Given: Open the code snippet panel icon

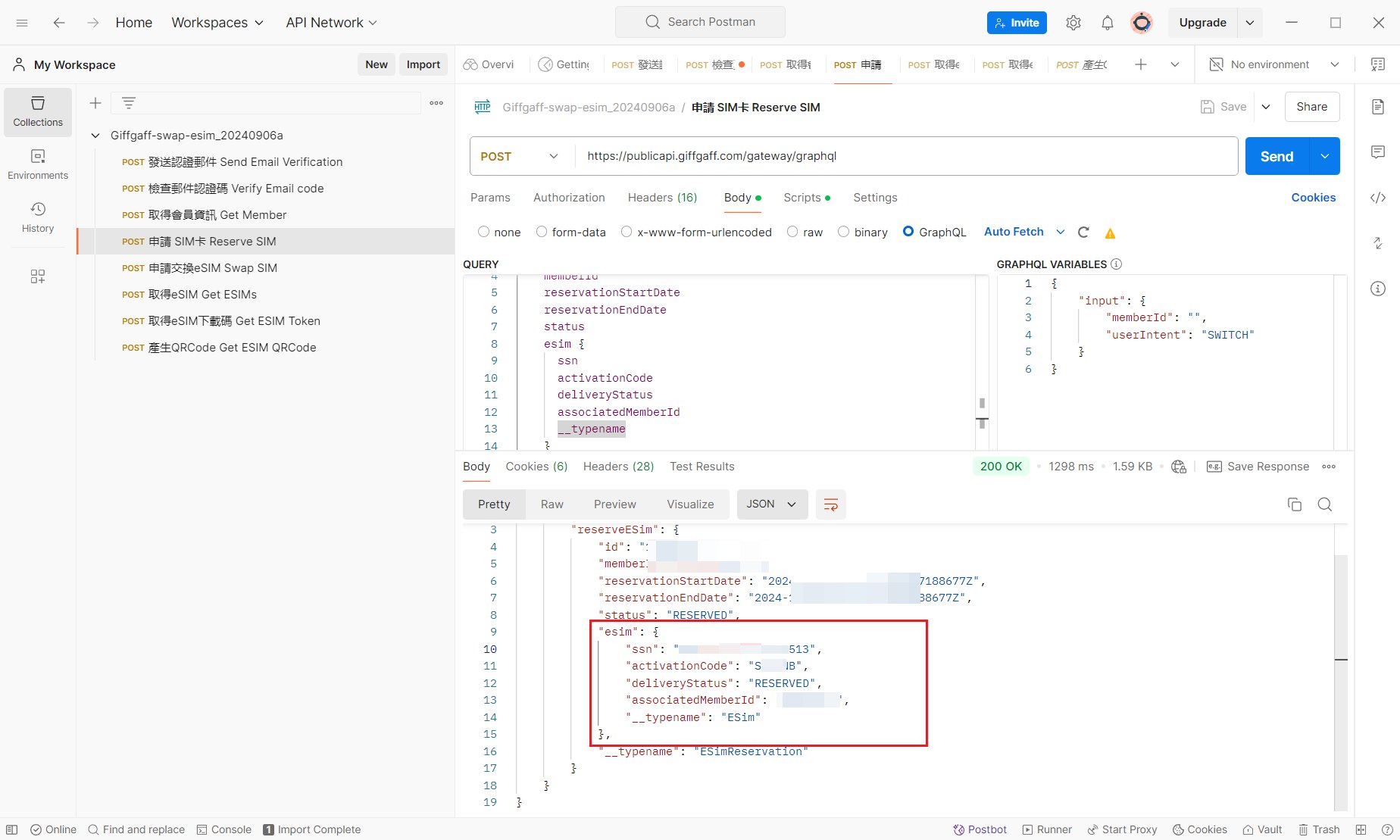Looking at the screenshot, I should (1377, 198).
